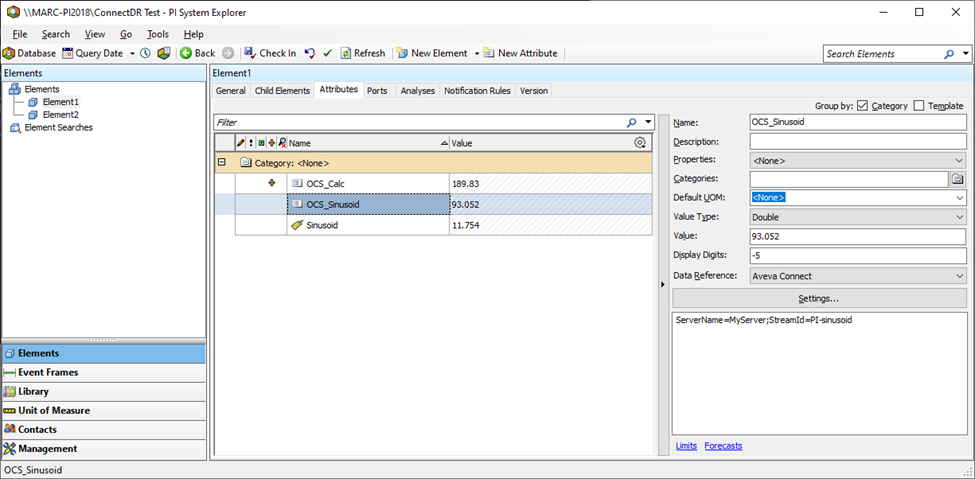The height and width of the screenshot is (479, 975).
Task: Click the green Back arrow icon
Action: pyautogui.click(x=185, y=53)
